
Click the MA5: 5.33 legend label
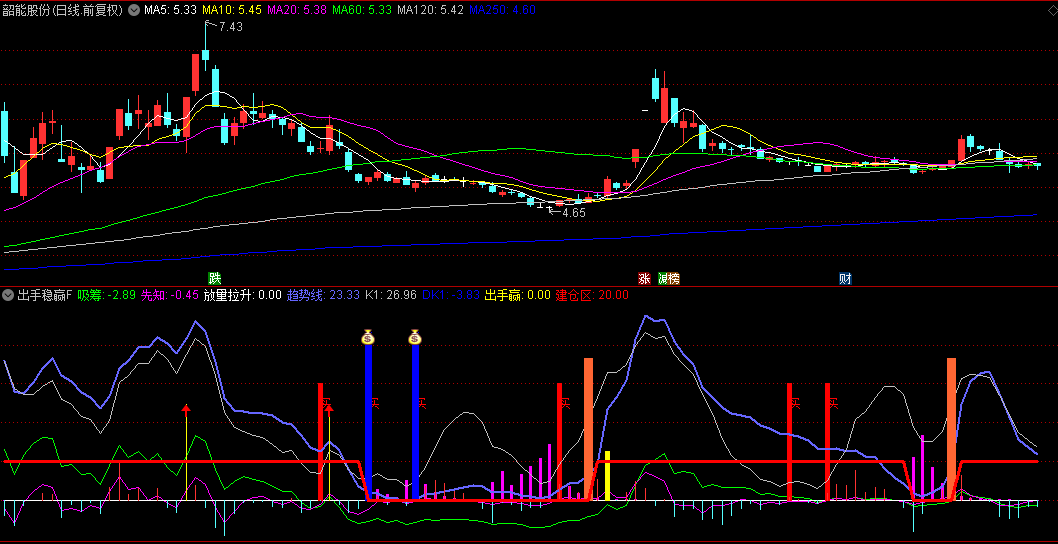171,10
